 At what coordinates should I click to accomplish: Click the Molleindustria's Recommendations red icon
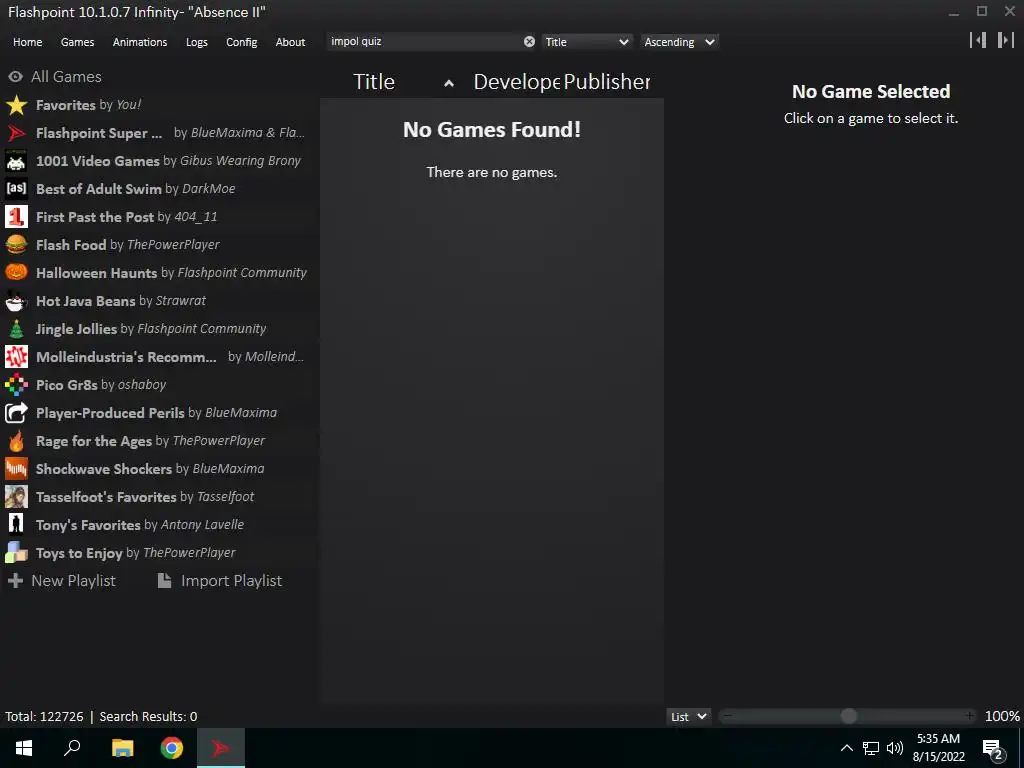point(16,357)
